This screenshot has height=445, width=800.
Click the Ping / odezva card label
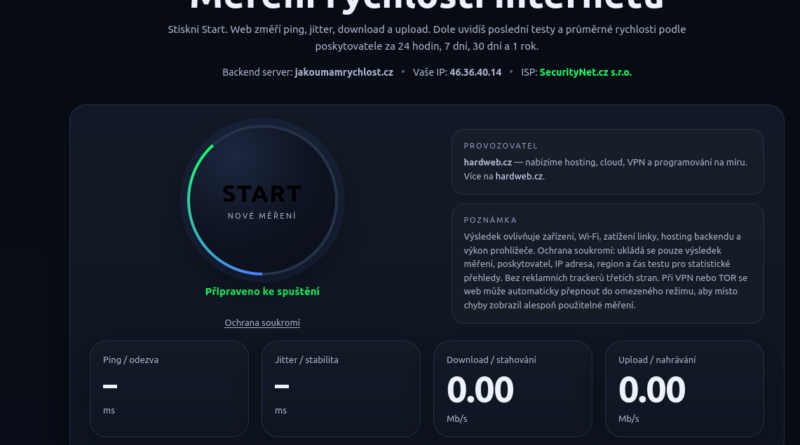[x=131, y=359]
